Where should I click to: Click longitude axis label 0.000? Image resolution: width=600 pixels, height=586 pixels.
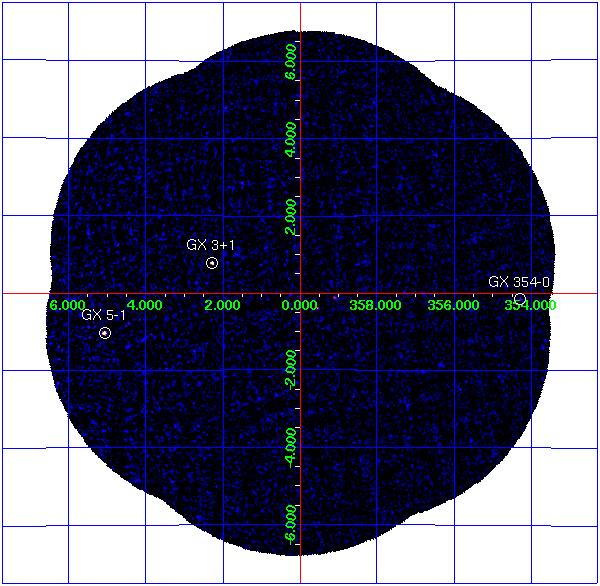point(300,305)
